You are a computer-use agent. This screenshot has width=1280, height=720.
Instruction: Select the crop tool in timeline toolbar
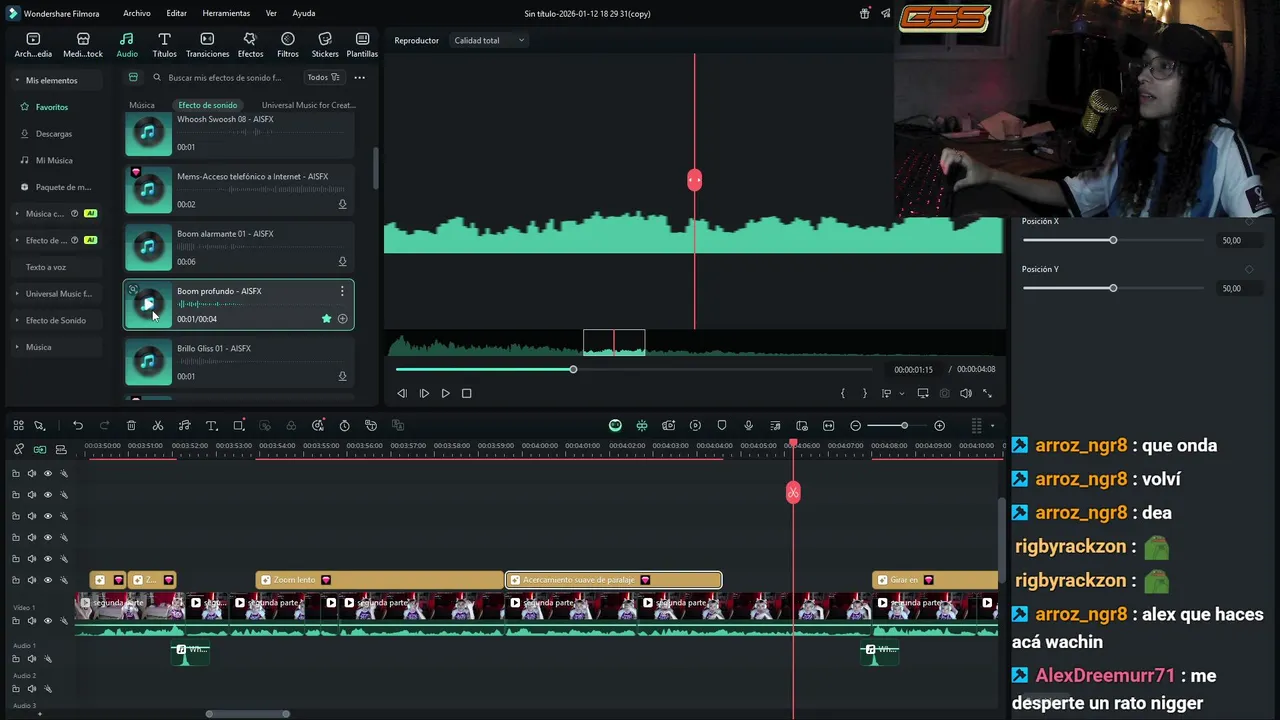coord(239,426)
